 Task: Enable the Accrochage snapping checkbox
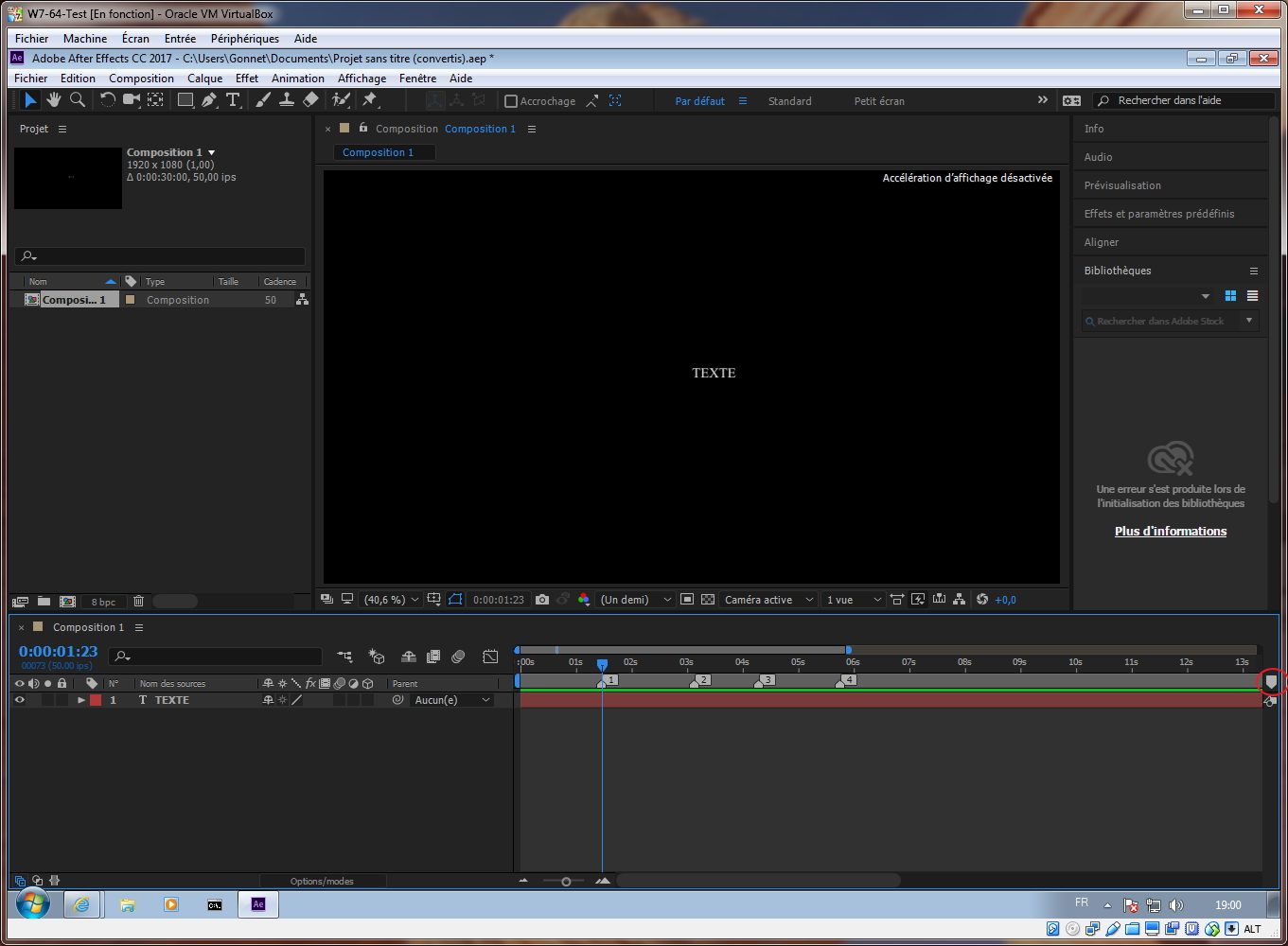point(511,101)
